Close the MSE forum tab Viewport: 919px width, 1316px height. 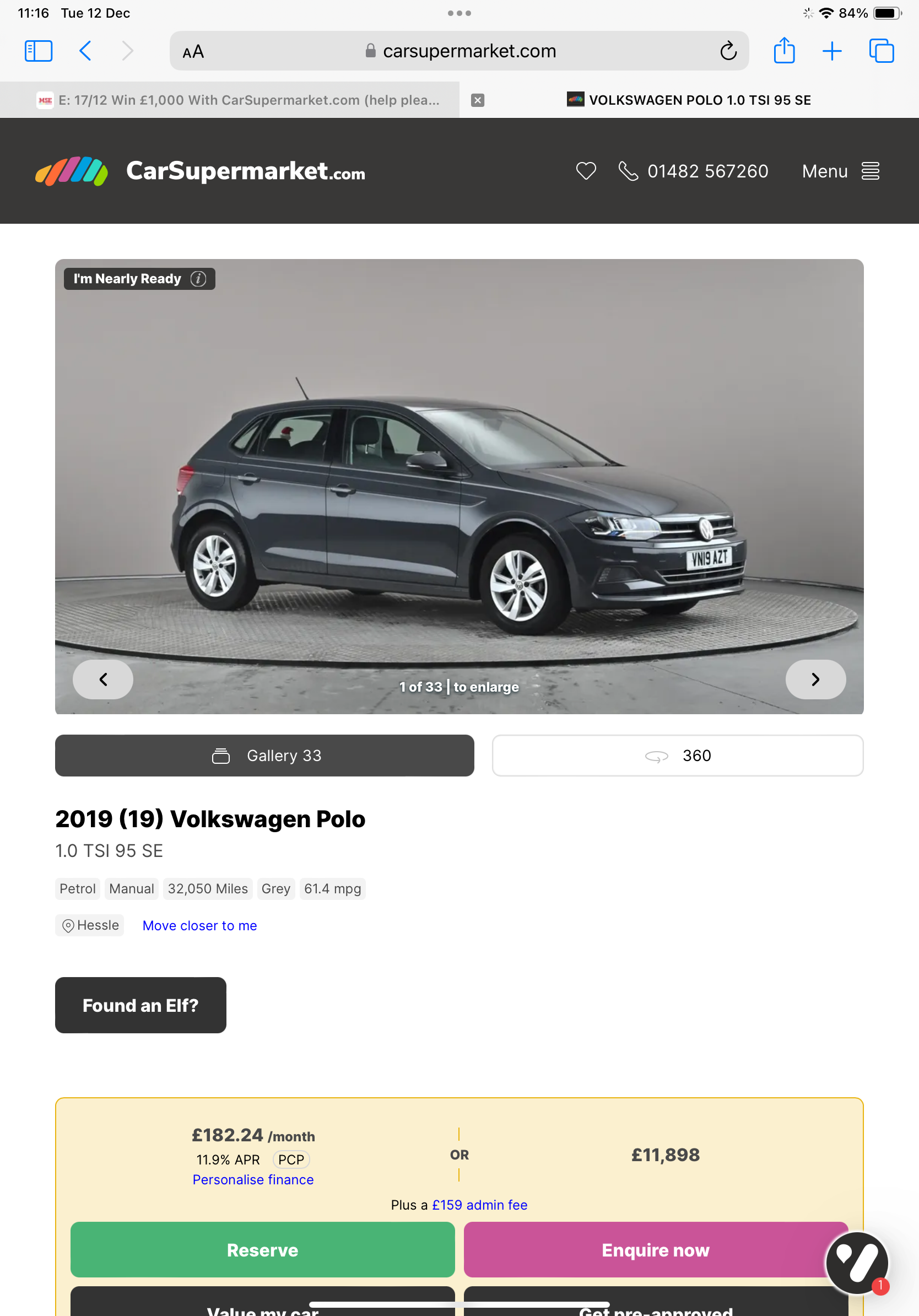click(477, 100)
